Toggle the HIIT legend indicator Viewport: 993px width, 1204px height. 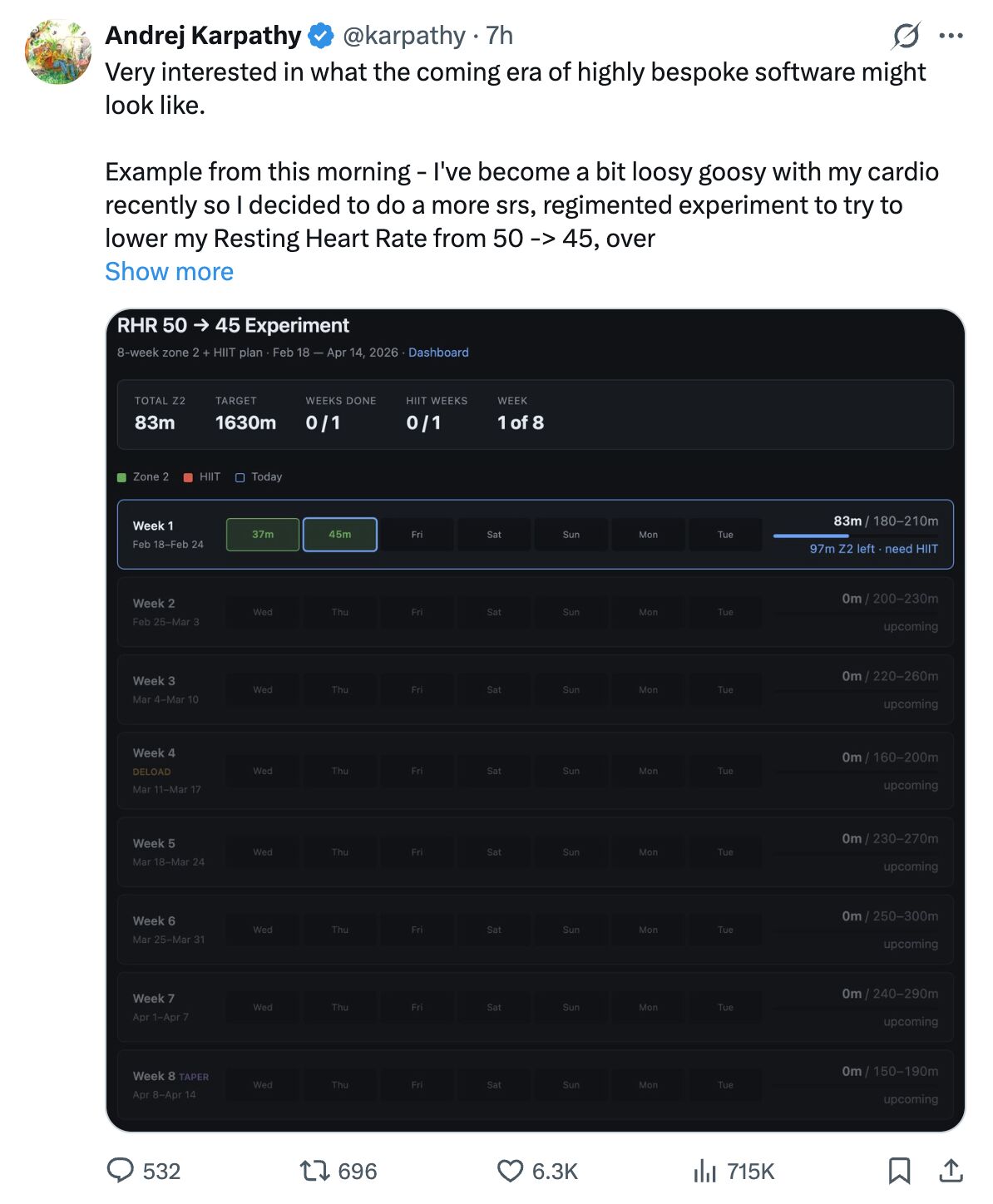pos(188,476)
